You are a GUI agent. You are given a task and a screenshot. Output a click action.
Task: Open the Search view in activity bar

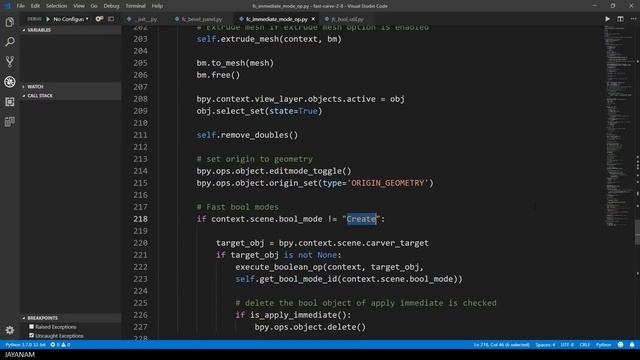pyautogui.click(x=10, y=42)
